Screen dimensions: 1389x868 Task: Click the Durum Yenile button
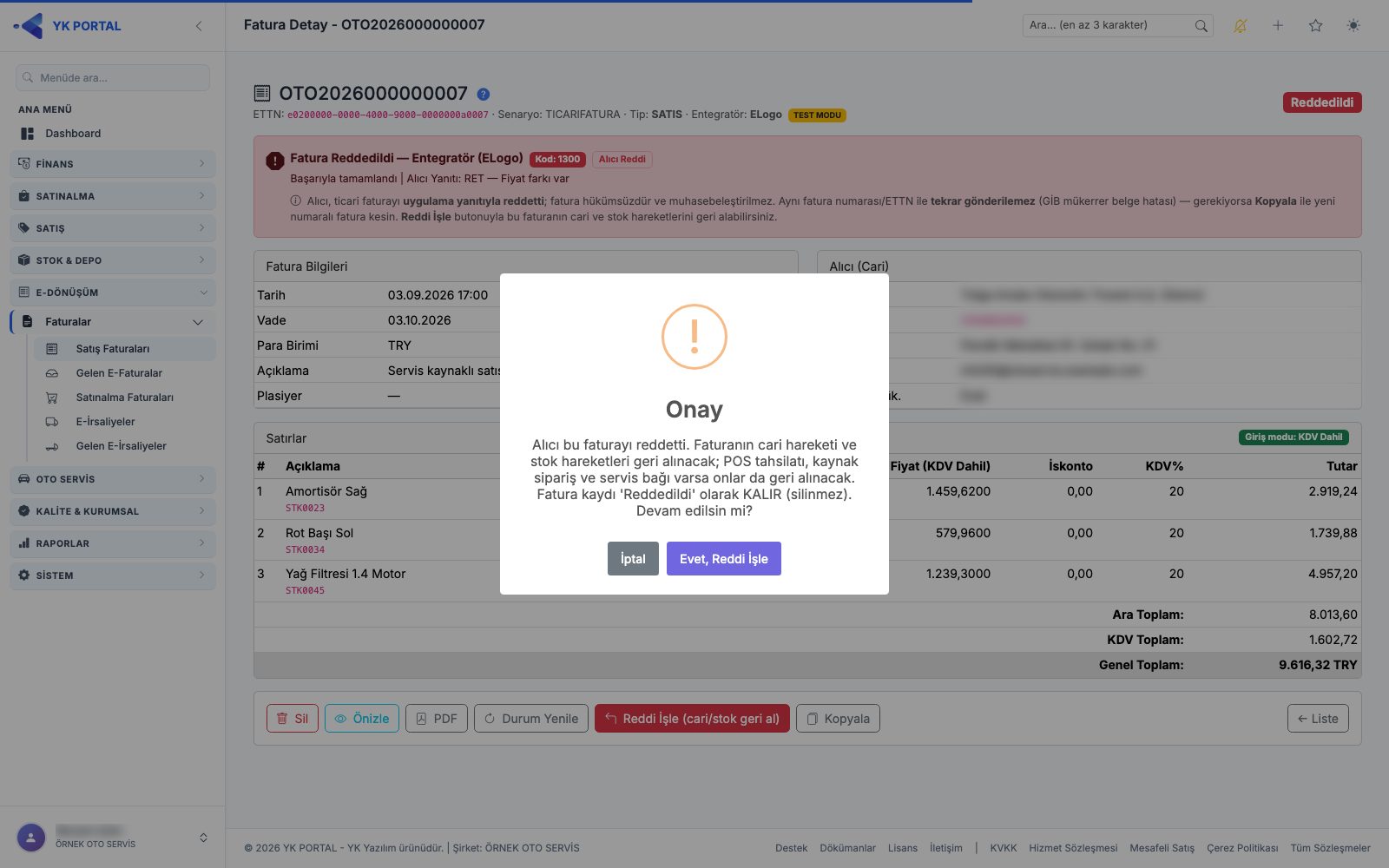[531, 719]
